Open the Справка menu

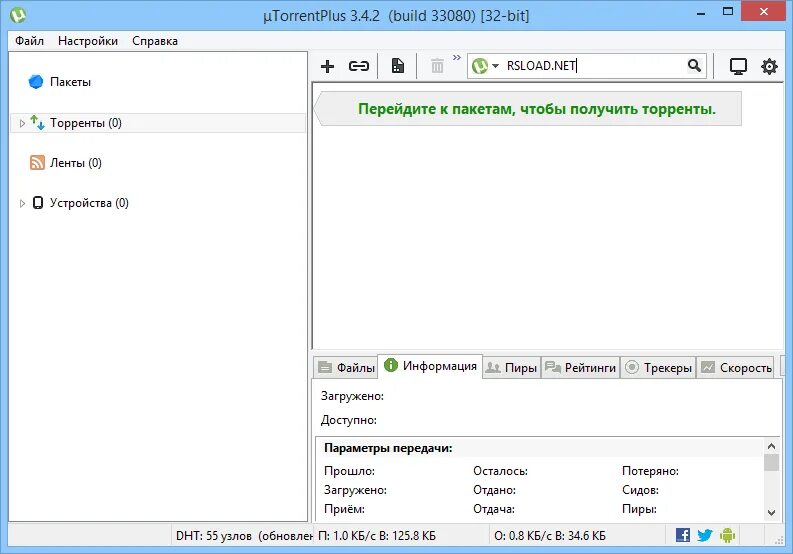[x=155, y=41]
